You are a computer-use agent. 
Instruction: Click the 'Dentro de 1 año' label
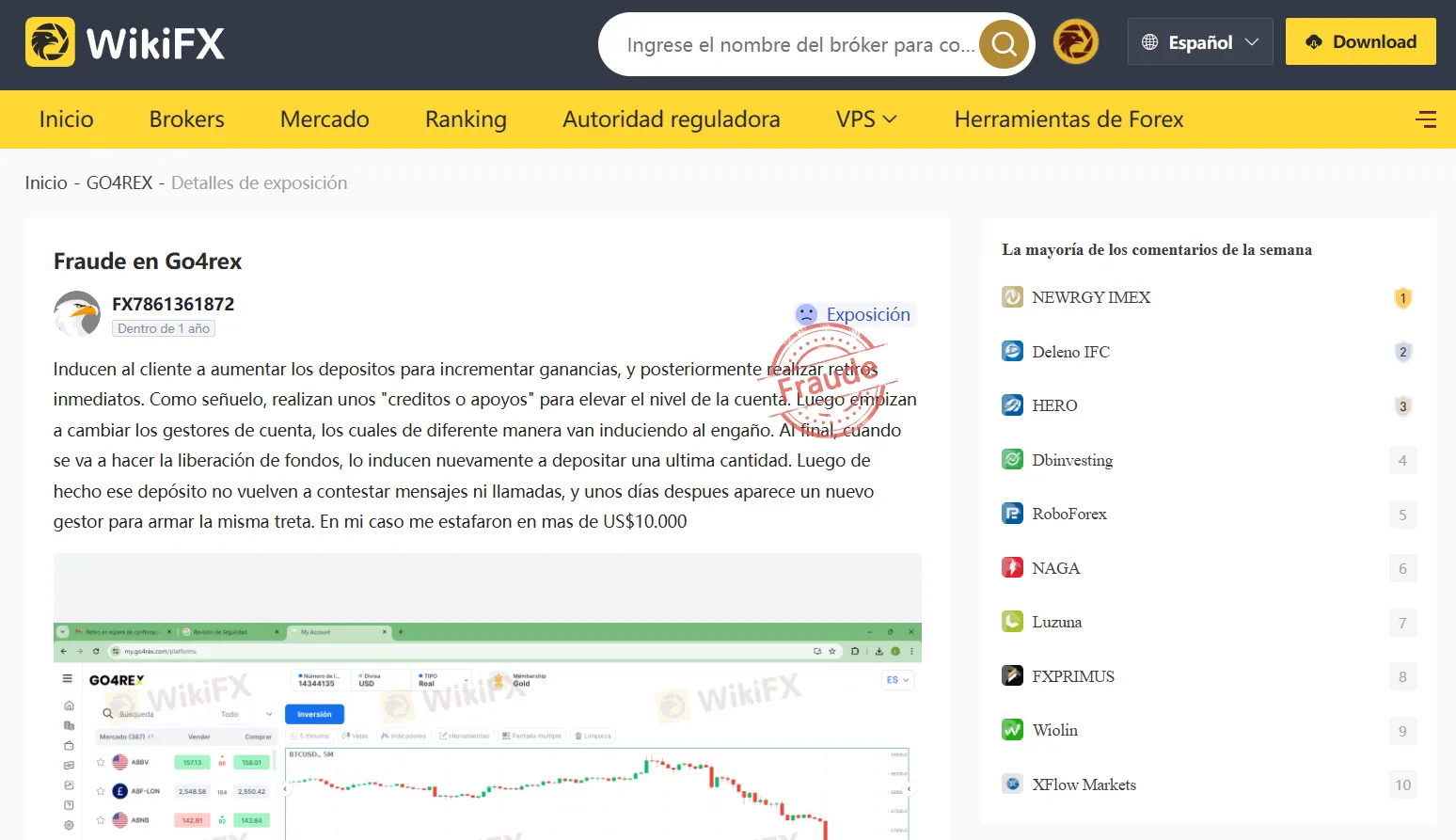[x=164, y=328]
